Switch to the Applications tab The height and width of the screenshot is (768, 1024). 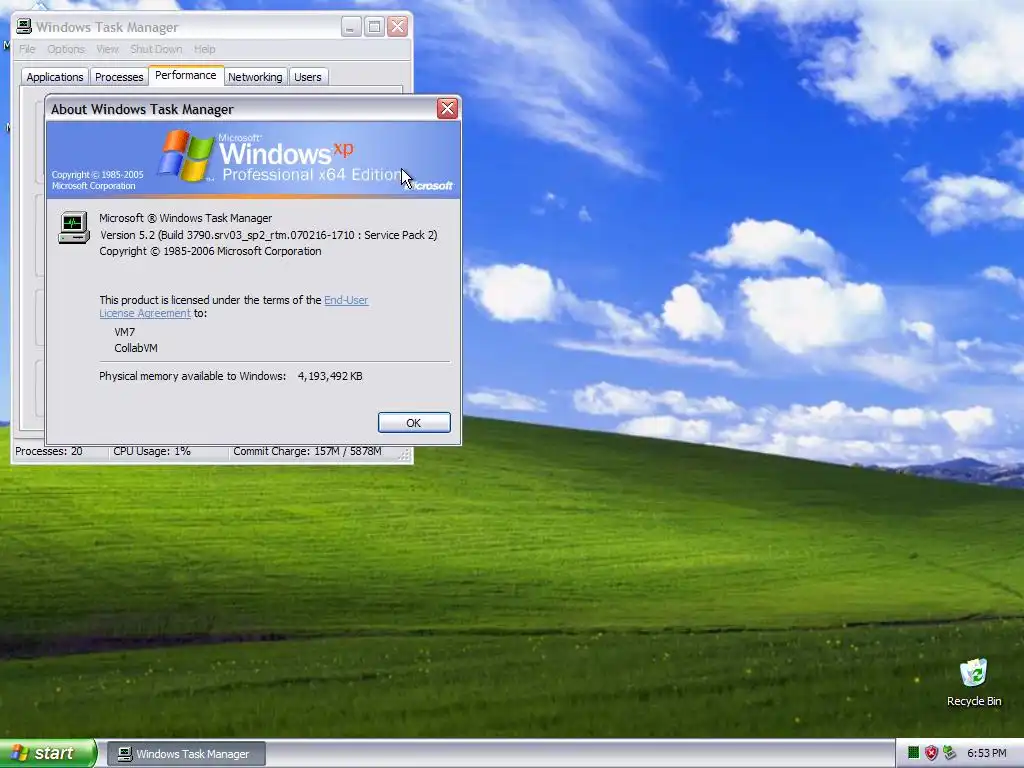tap(55, 77)
